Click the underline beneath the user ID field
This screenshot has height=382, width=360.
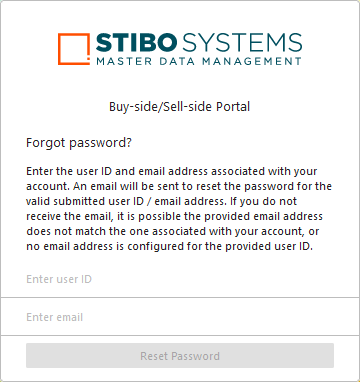(x=180, y=297)
